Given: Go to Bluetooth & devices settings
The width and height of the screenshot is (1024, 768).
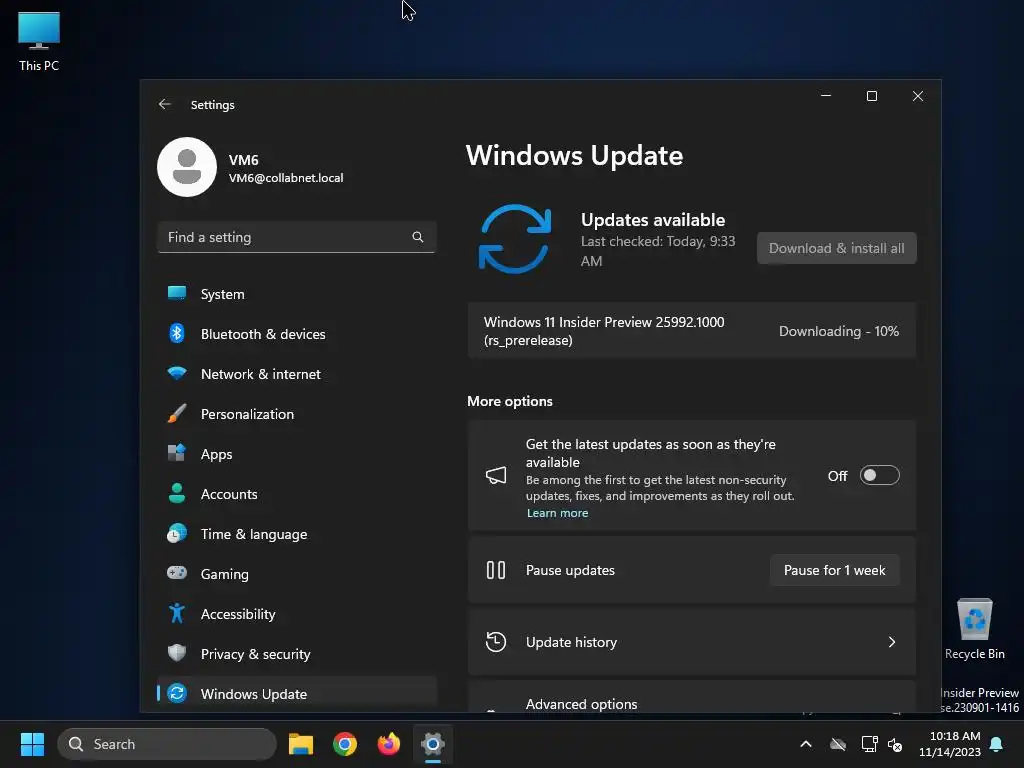Looking at the screenshot, I should [x=296, y=334].
